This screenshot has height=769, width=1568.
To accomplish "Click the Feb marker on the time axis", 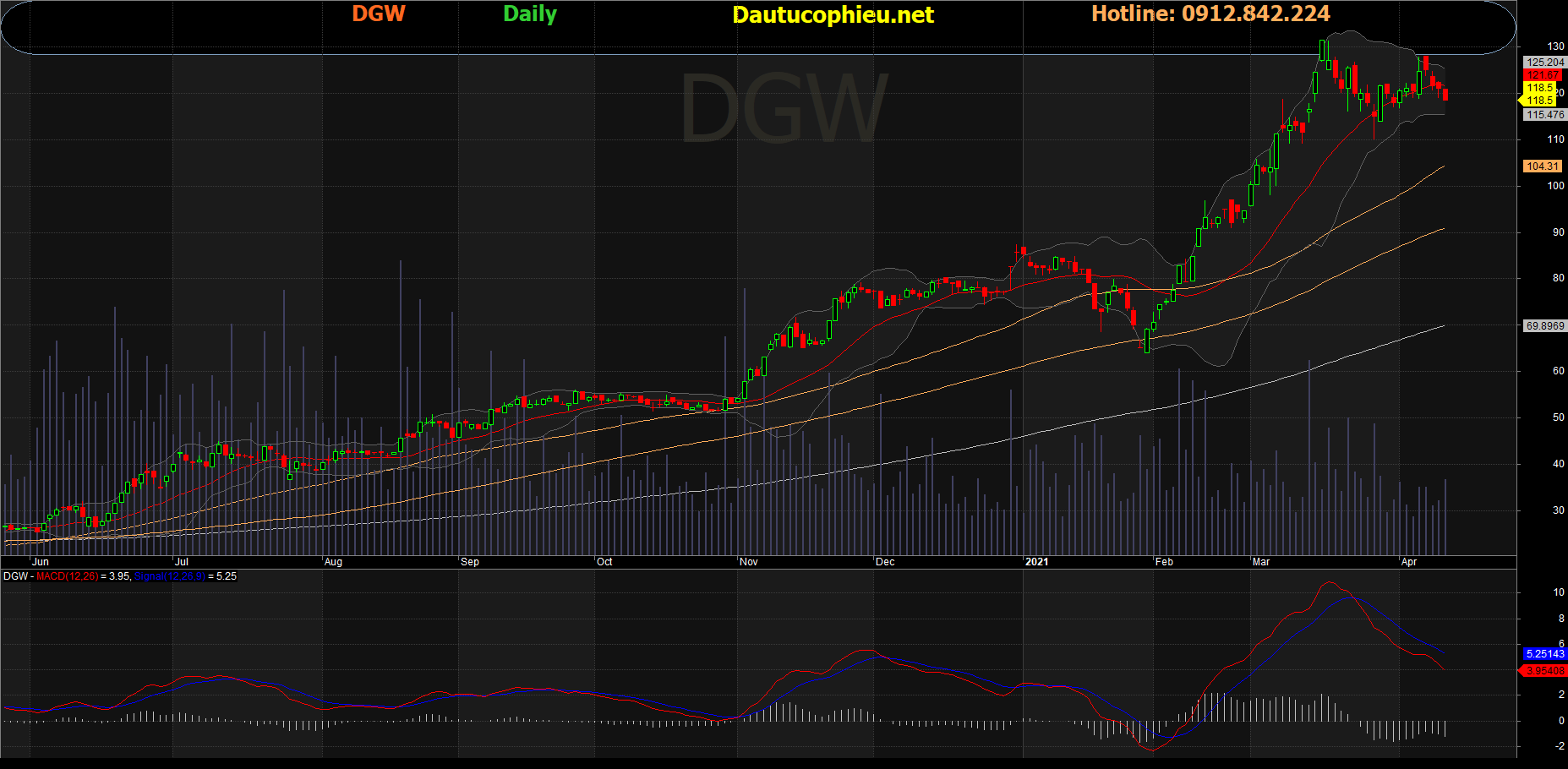I will click(1164, 562).
